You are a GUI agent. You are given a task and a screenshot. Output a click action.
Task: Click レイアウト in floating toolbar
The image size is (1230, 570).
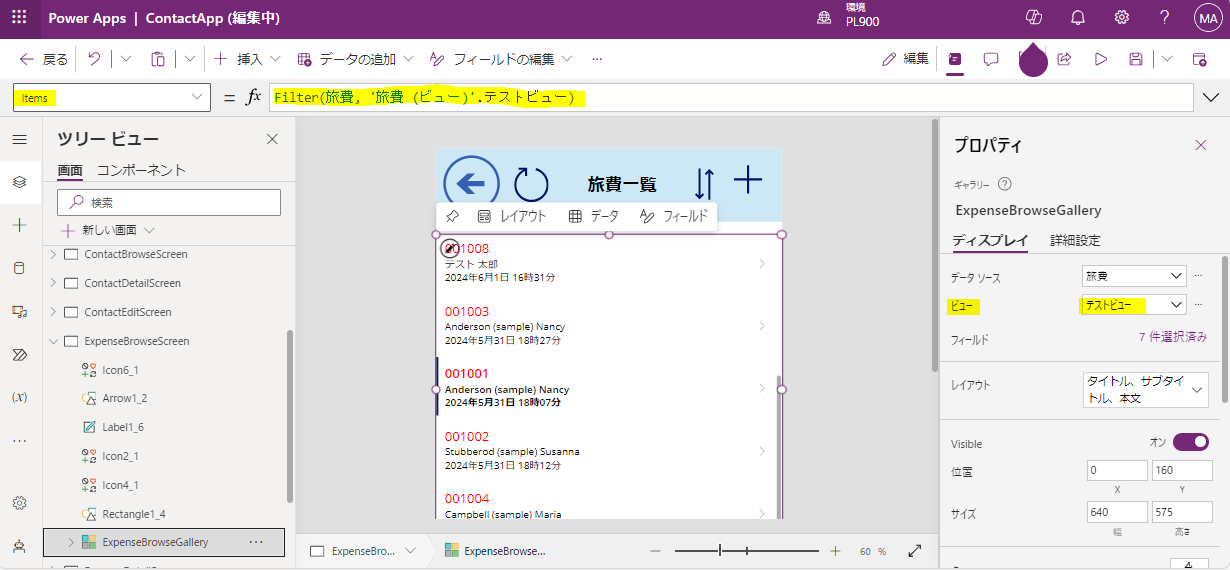[x=512, y=216]
